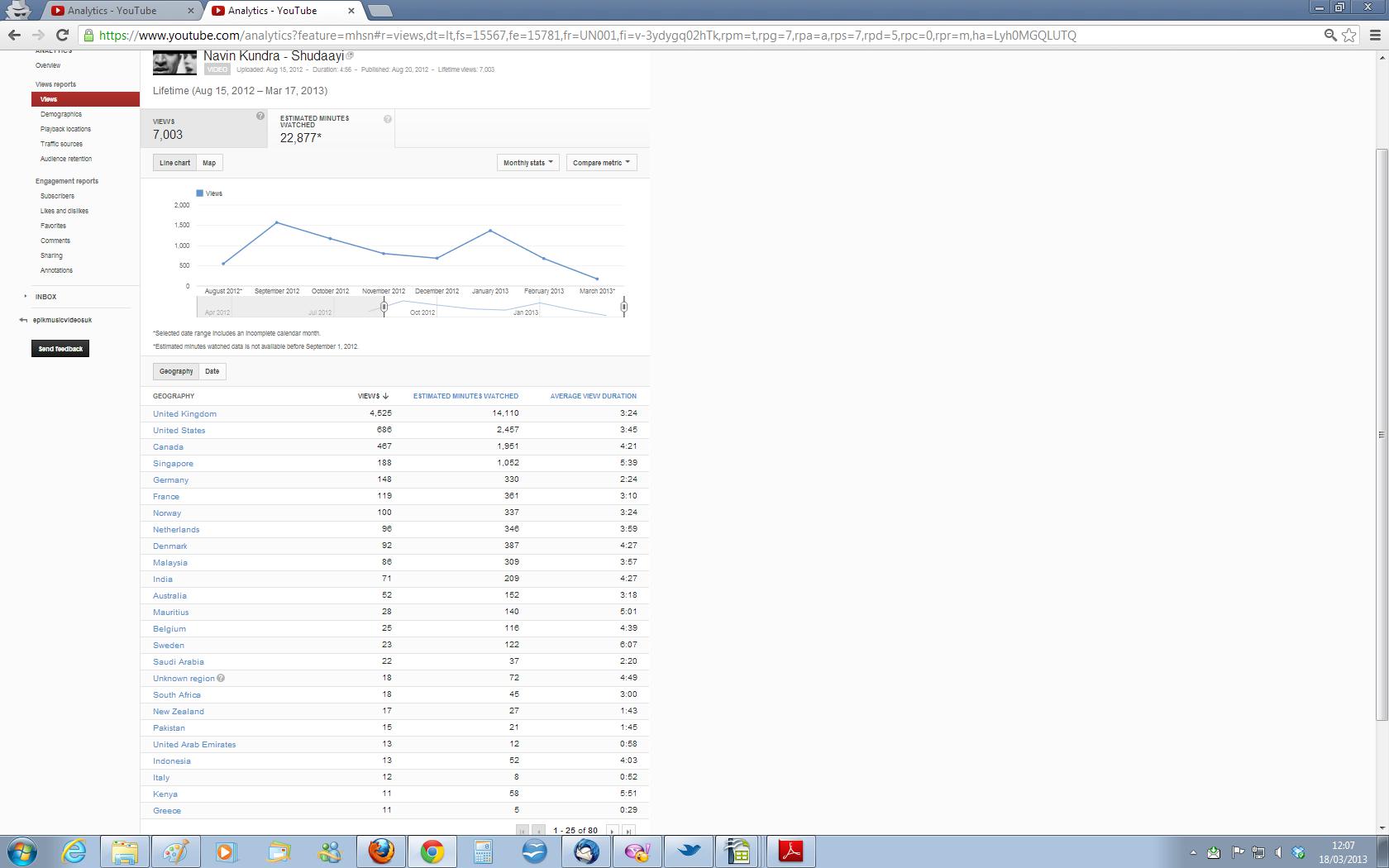Viewport: 1389px width, 868px height.
Task: Expand the Compare metric dropdown
Action: (x=601, y=163)
